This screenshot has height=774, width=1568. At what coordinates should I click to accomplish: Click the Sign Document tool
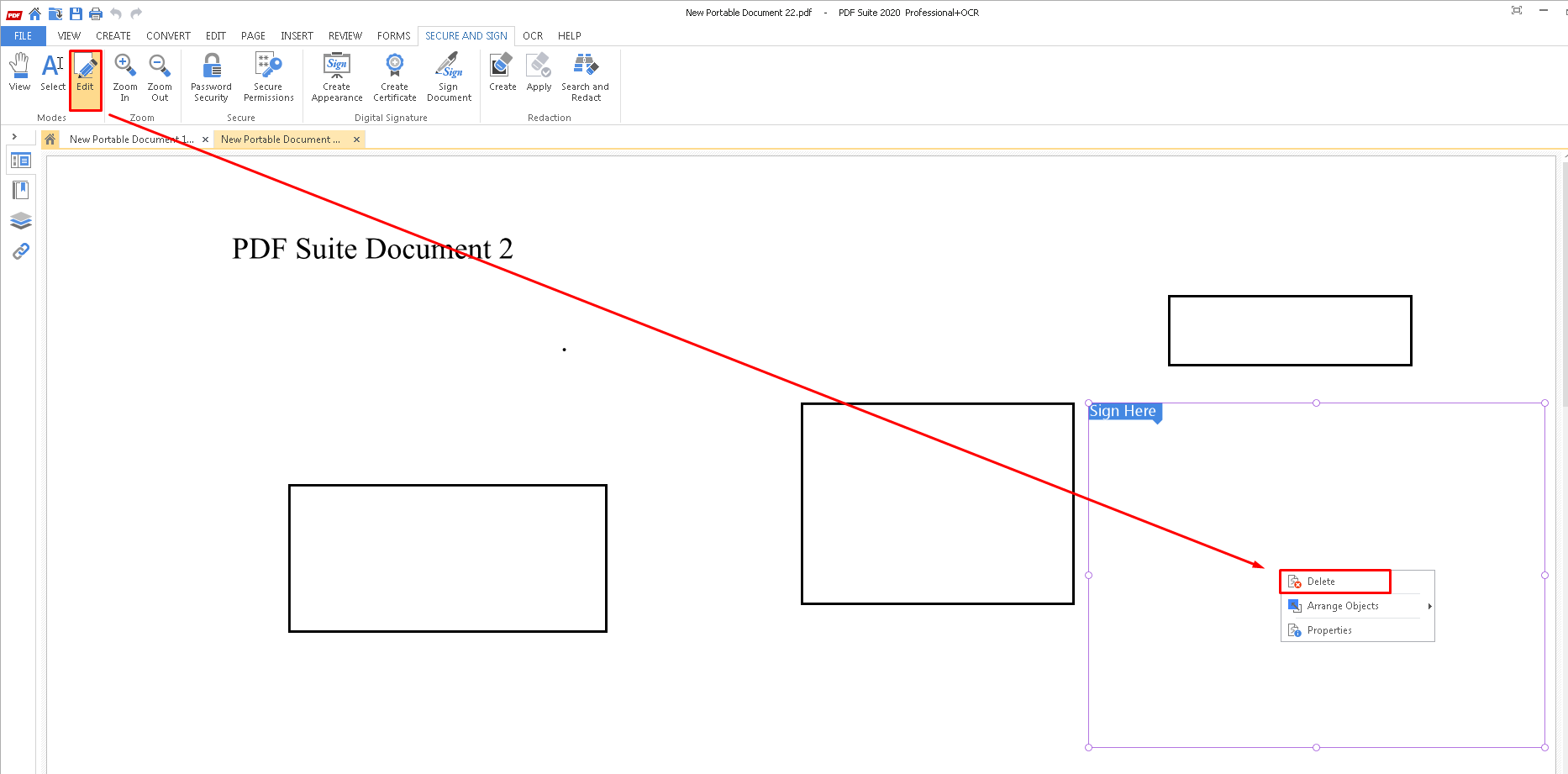click(x=449, y=77)
